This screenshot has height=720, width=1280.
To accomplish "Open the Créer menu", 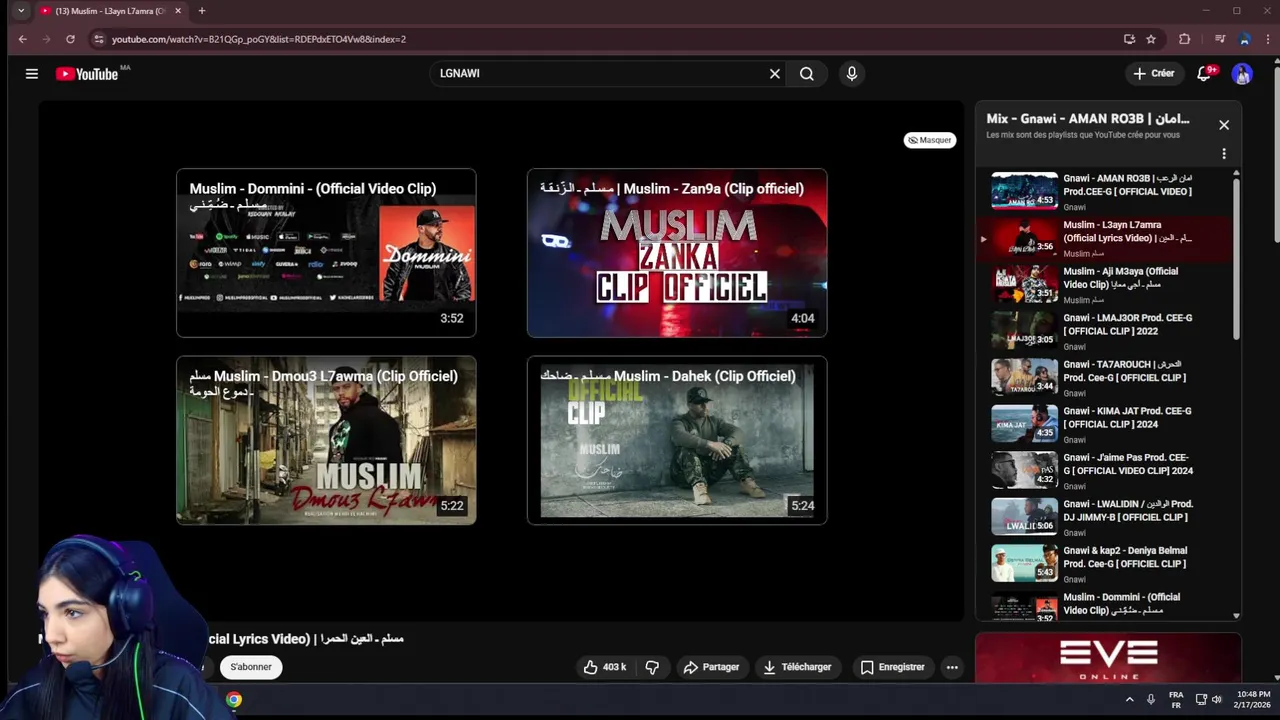I will pyautogui.click(x=1154, y=73).
